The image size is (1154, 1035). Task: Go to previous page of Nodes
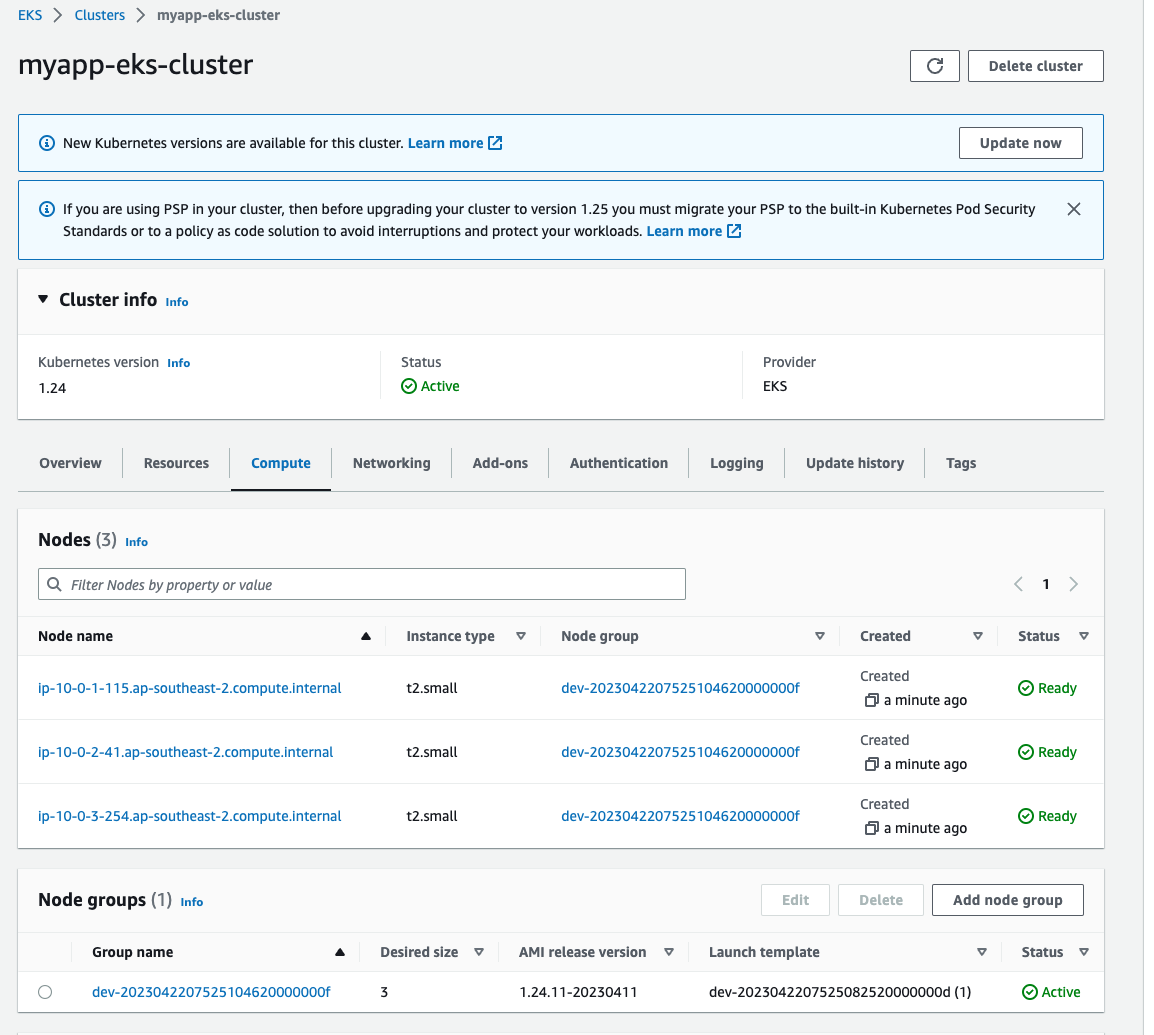pos(1019,584)
